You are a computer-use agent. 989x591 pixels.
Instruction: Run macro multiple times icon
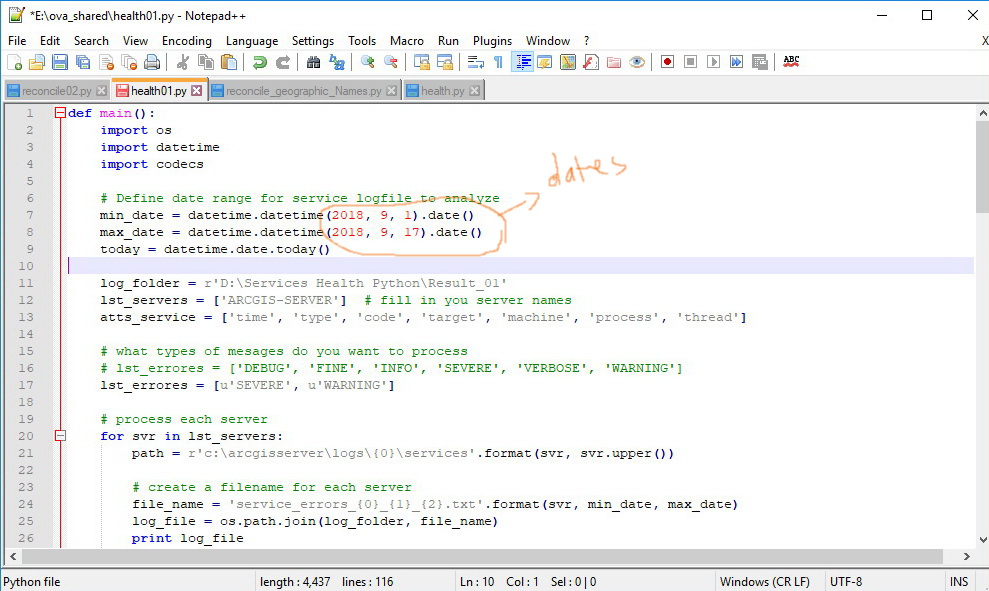point(736,62)
